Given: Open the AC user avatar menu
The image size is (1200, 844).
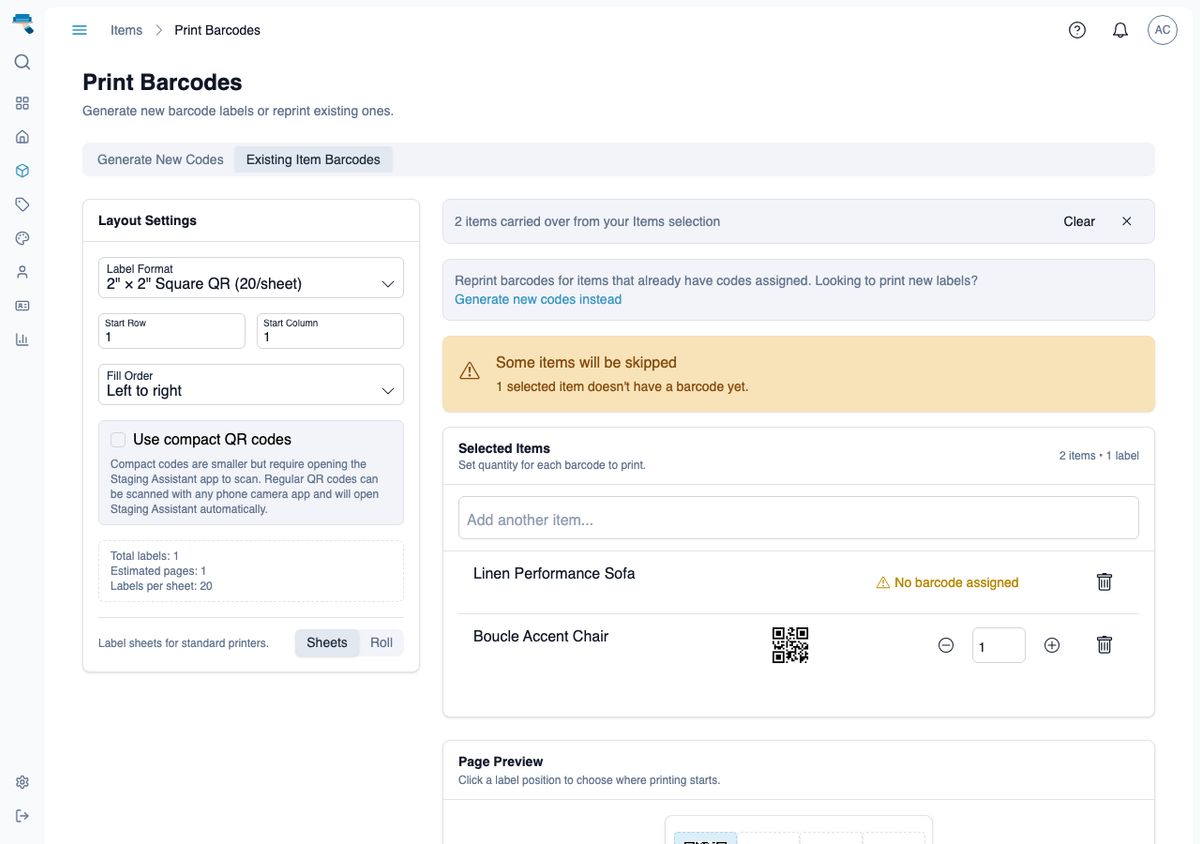Looking at the screenshot, I should click(x=1162, y=30).
